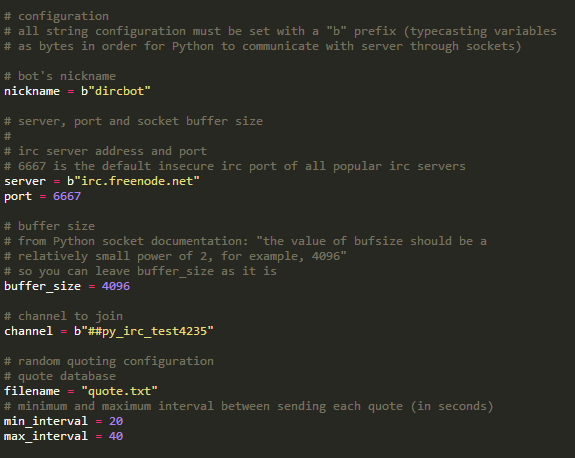575x458 pixels.
Task: Select the port number 6667
Action: click(x=67, y=196)
